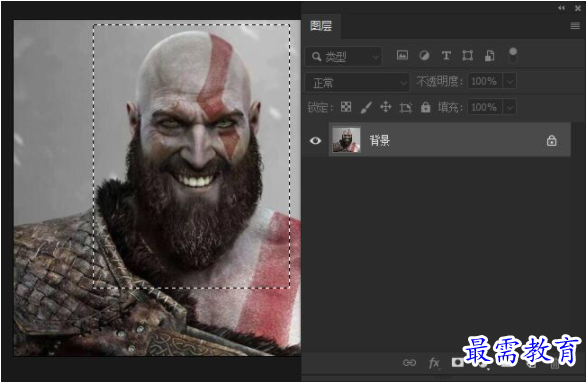Filter for smart objects icon
The width and height of the screenshot is (587, 382).
point(490,55)
